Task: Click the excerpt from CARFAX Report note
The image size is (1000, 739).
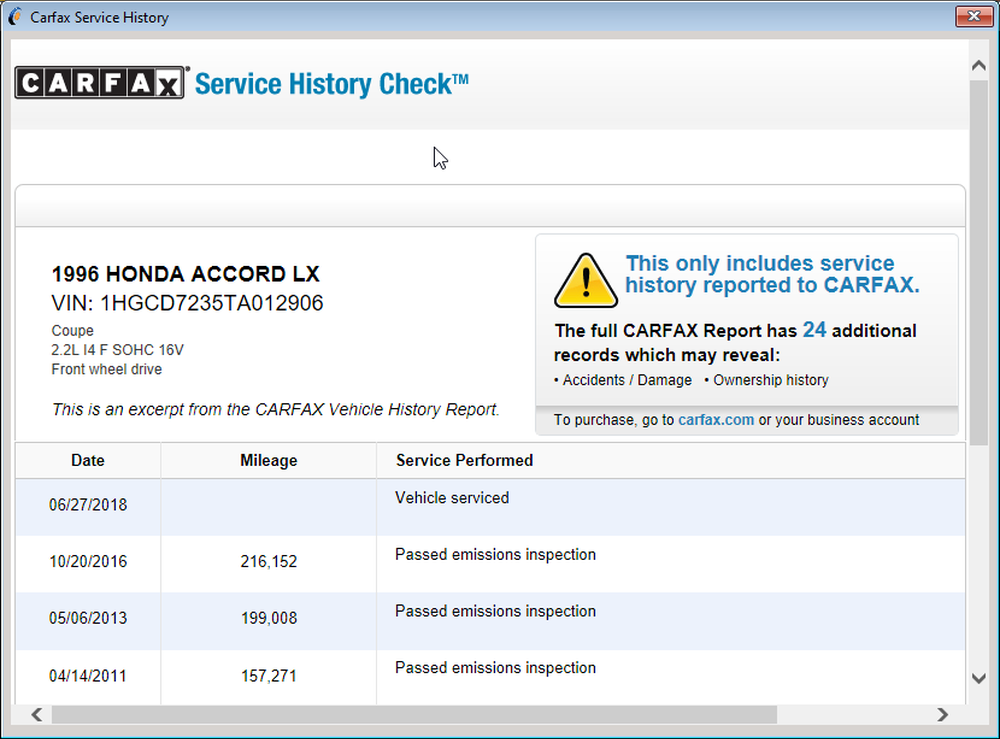Action: [276, 409]
